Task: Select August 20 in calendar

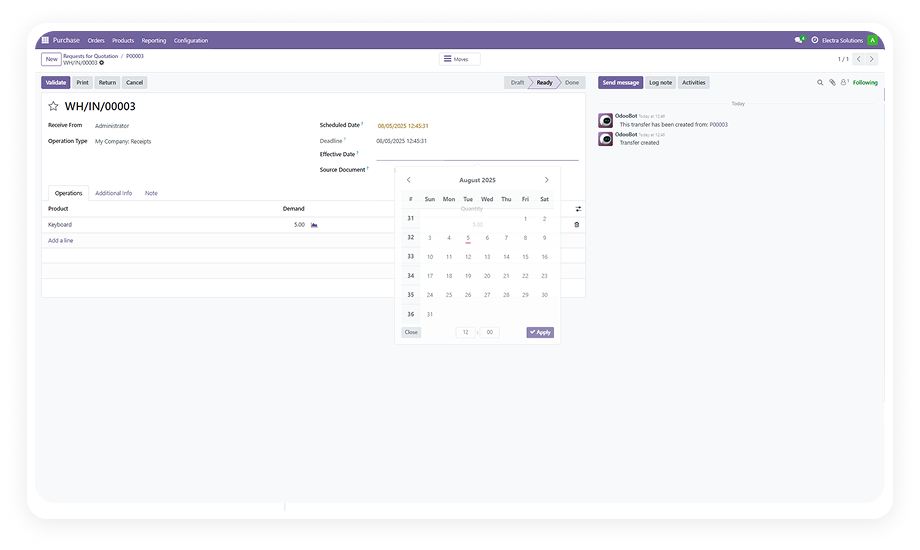Action: click(x=487, y=276)
